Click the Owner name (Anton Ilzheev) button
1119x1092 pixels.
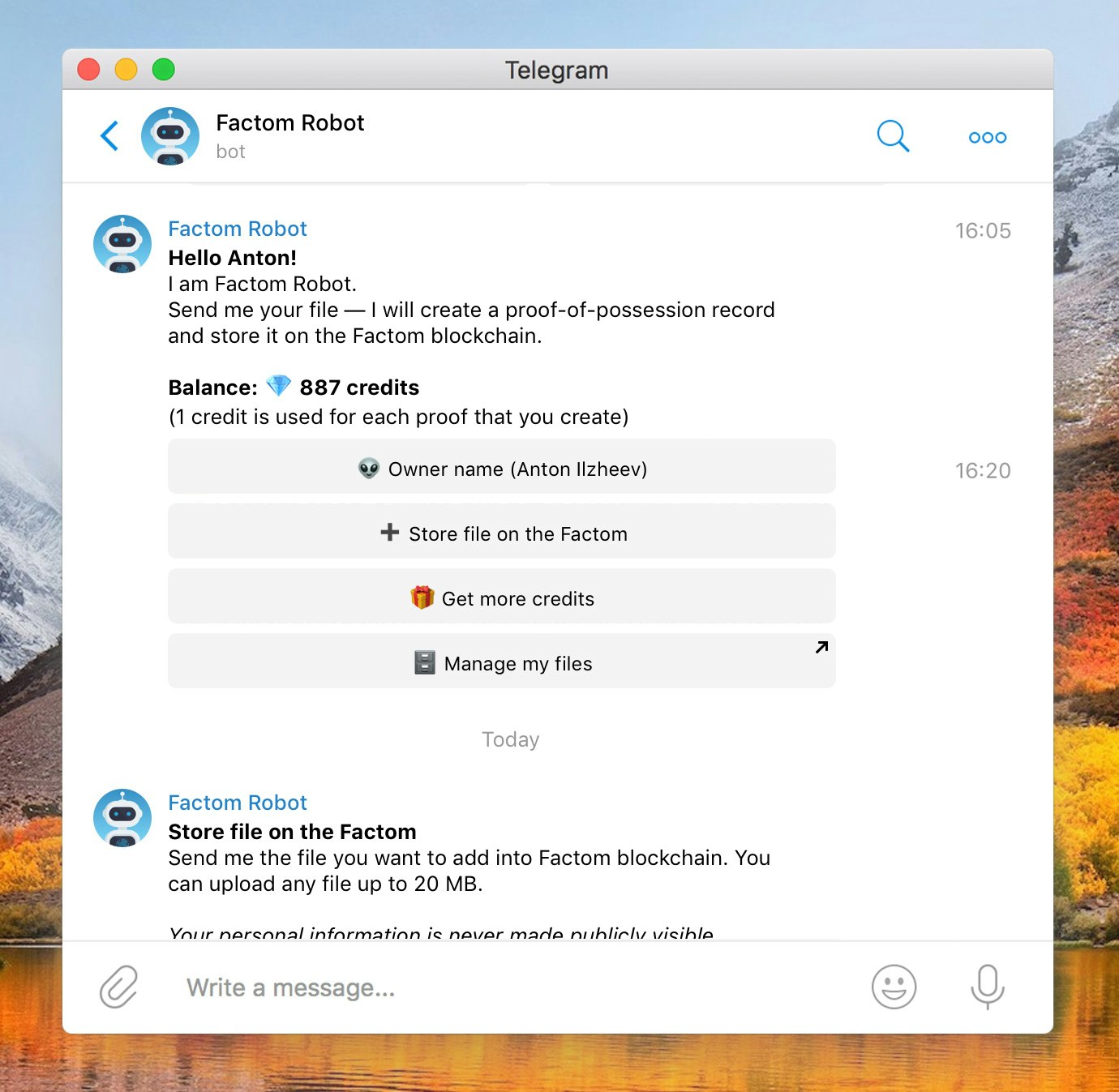(502, 467)
